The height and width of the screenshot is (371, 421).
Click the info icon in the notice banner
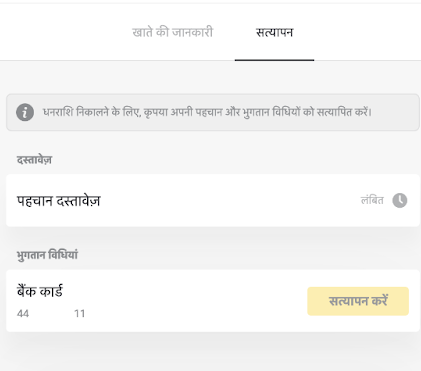point(25,112)
